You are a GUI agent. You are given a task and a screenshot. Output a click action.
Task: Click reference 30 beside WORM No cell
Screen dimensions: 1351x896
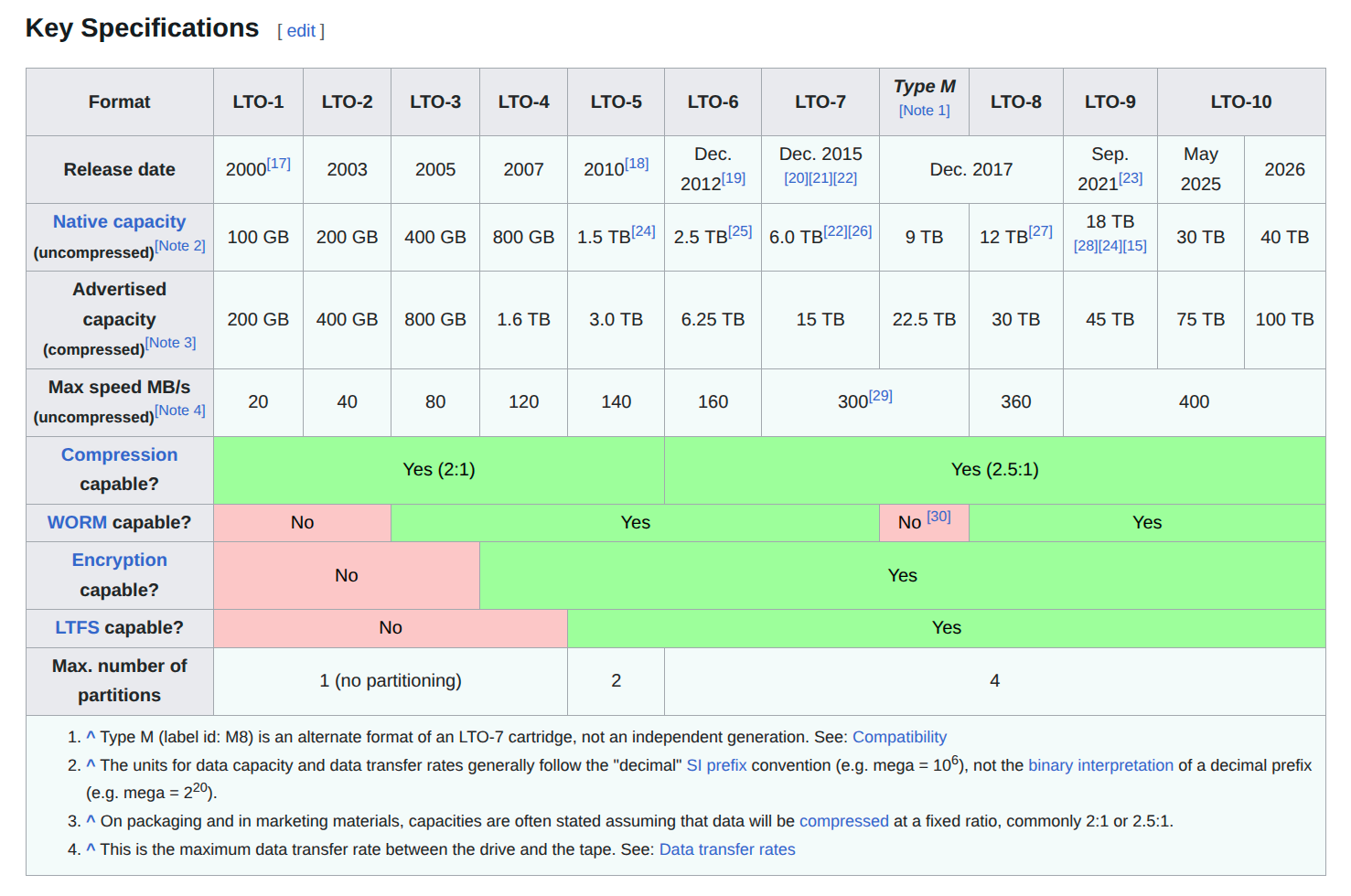click(938, 517)
